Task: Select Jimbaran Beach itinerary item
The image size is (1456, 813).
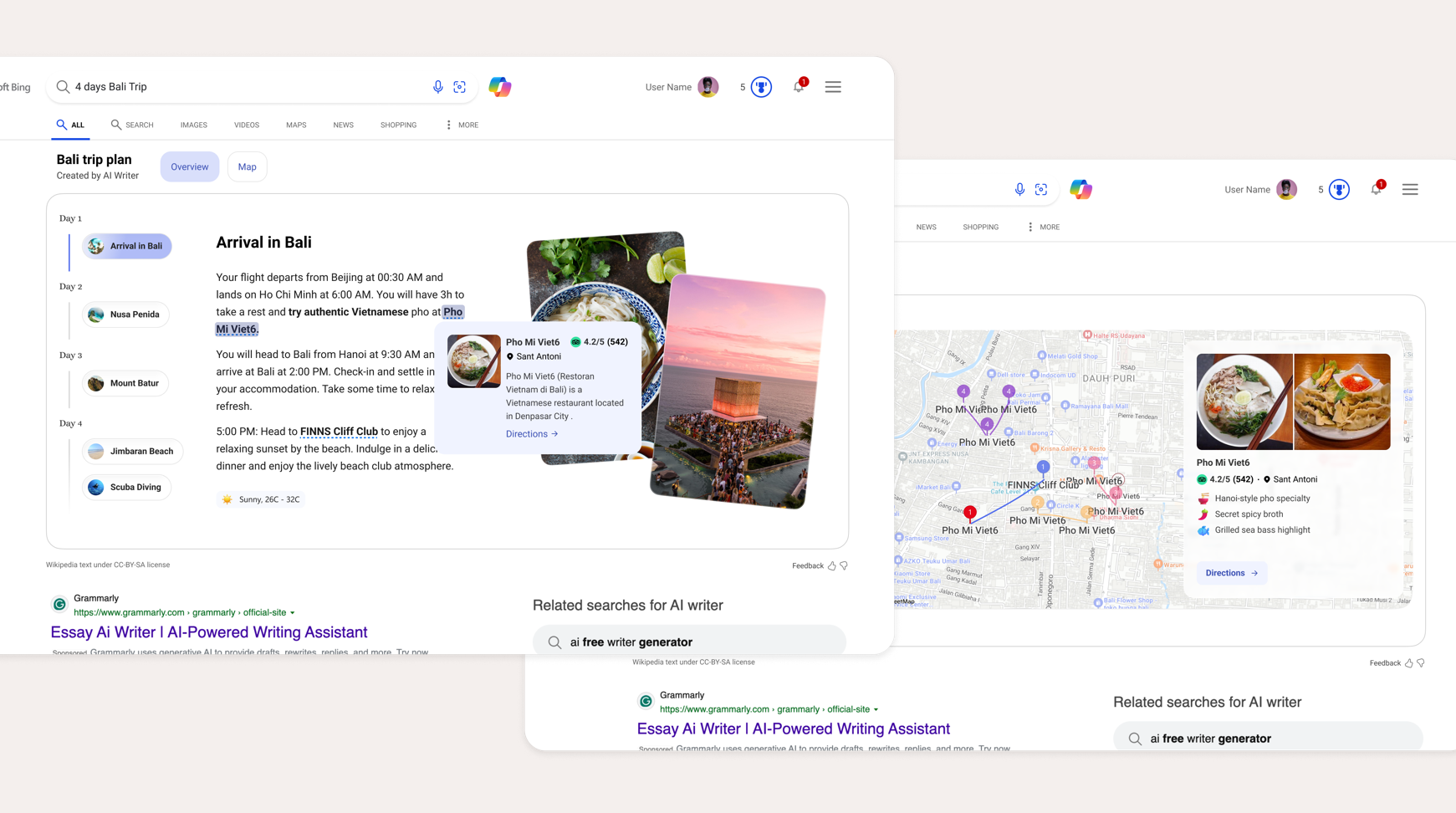Action: [x=132, y=452]
